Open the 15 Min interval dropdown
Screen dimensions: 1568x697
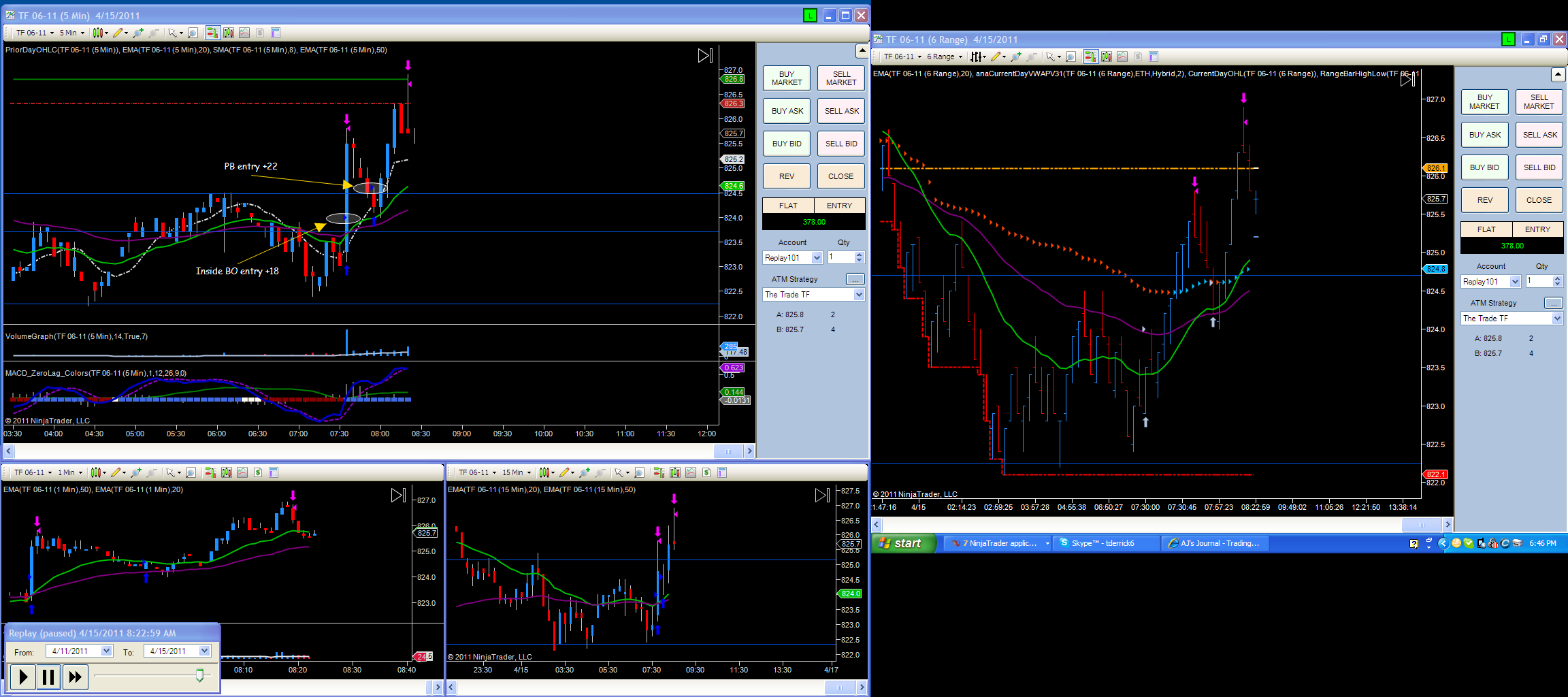517,472
